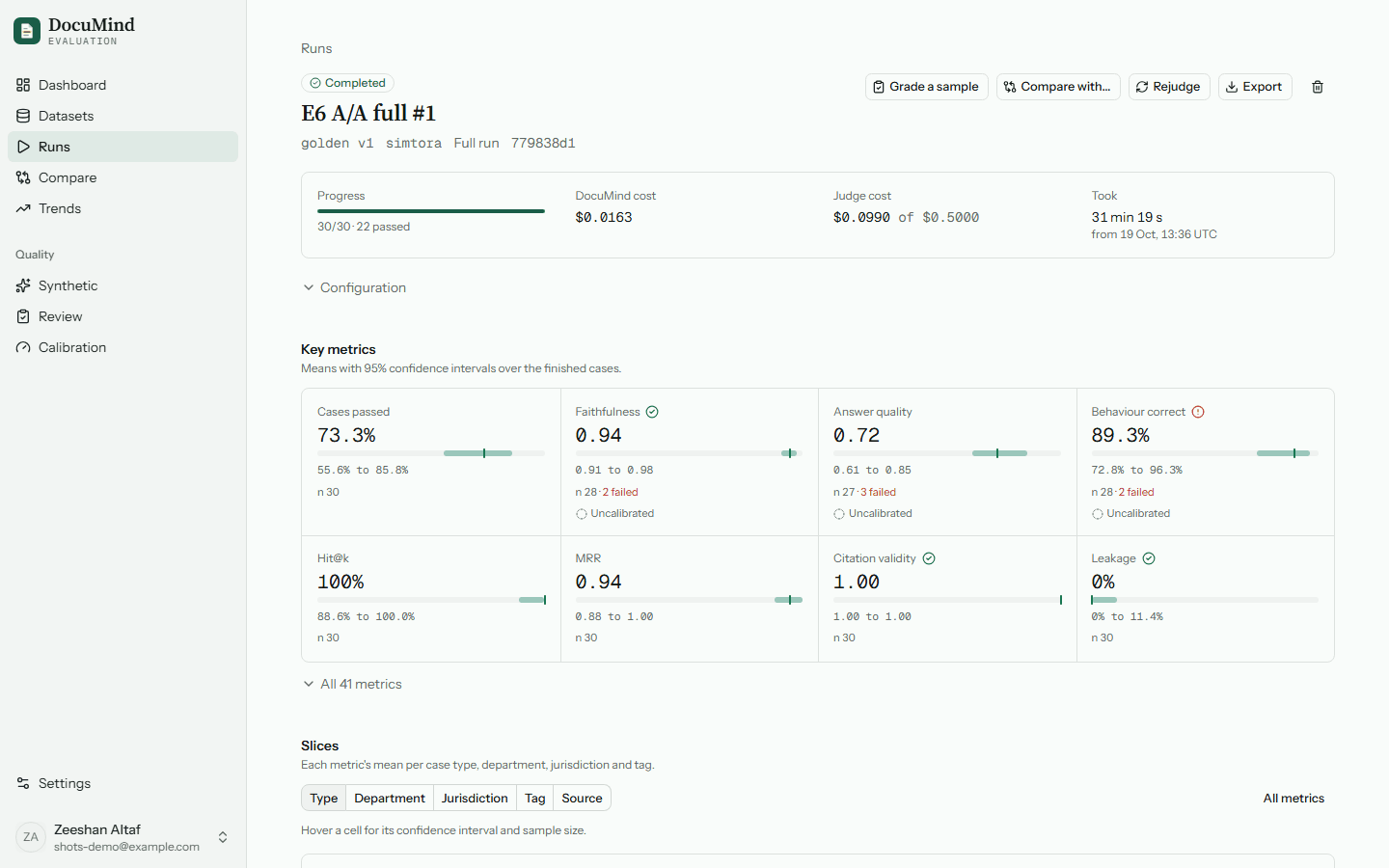Expand the Configuration section
Image resolution: width=1389 pixels, height=868 pixels.
[354, 287]
